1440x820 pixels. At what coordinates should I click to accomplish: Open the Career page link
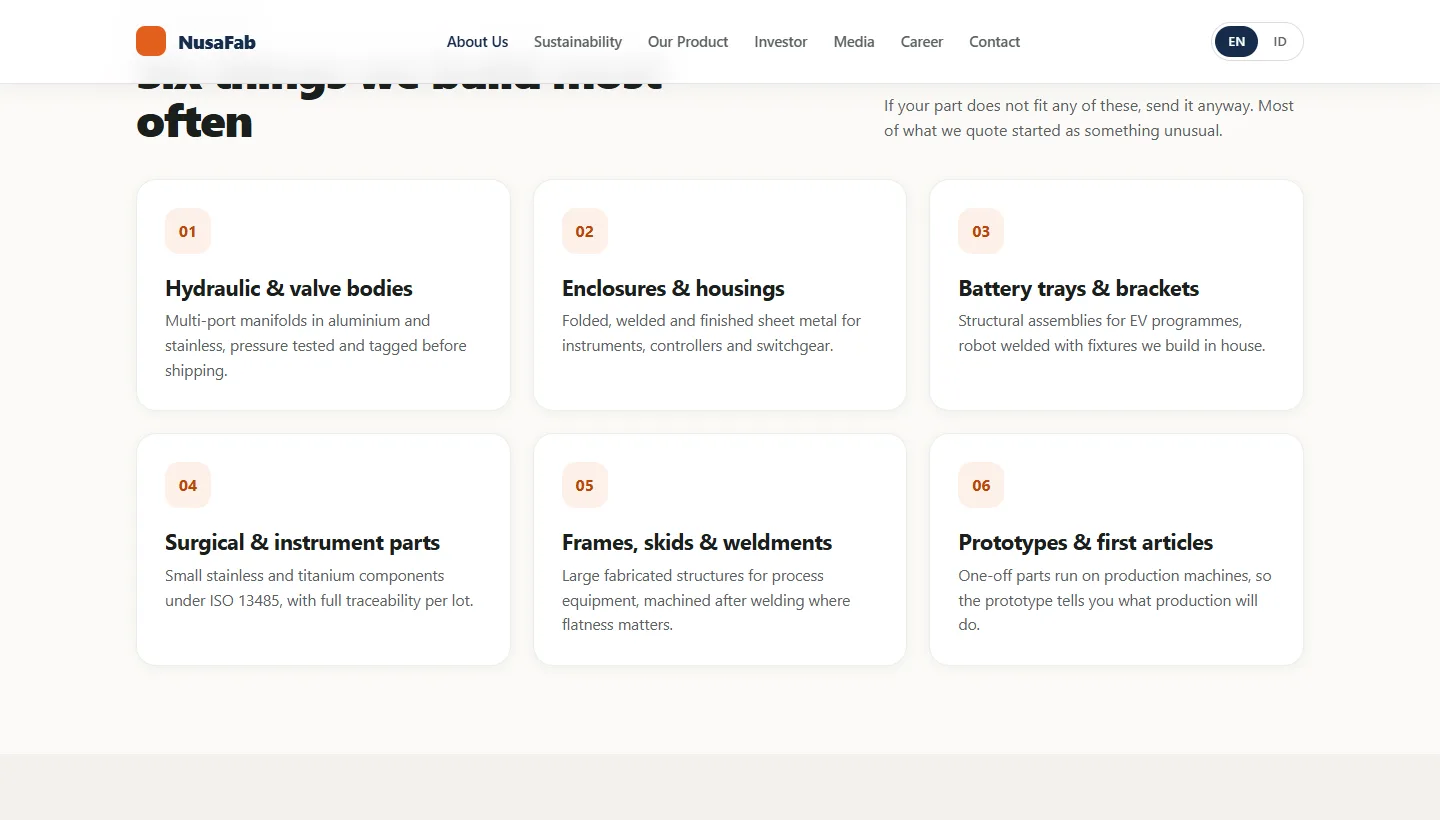(x=922, y=42)
